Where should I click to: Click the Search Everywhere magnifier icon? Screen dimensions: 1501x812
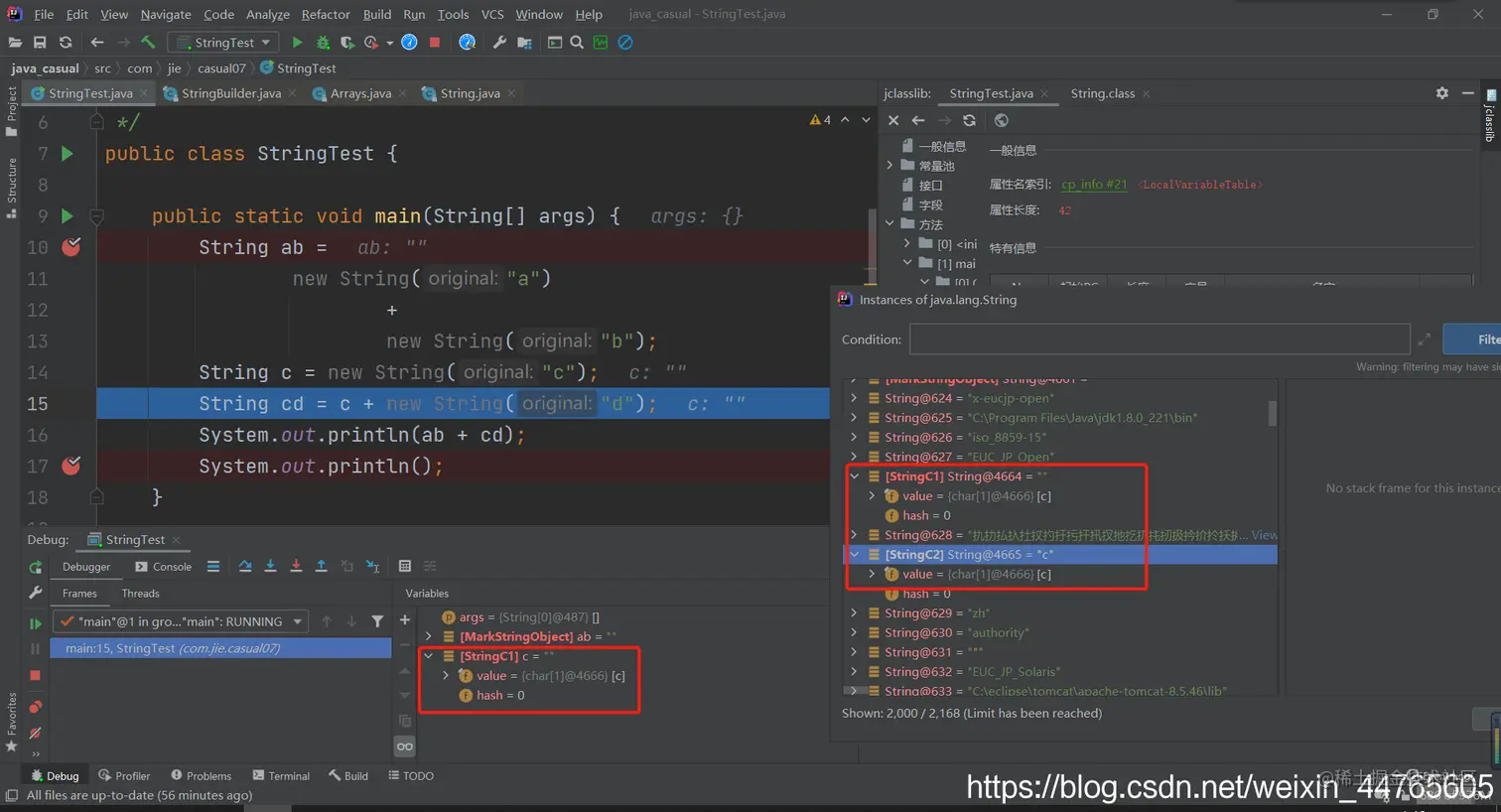[x=577, y=43]
